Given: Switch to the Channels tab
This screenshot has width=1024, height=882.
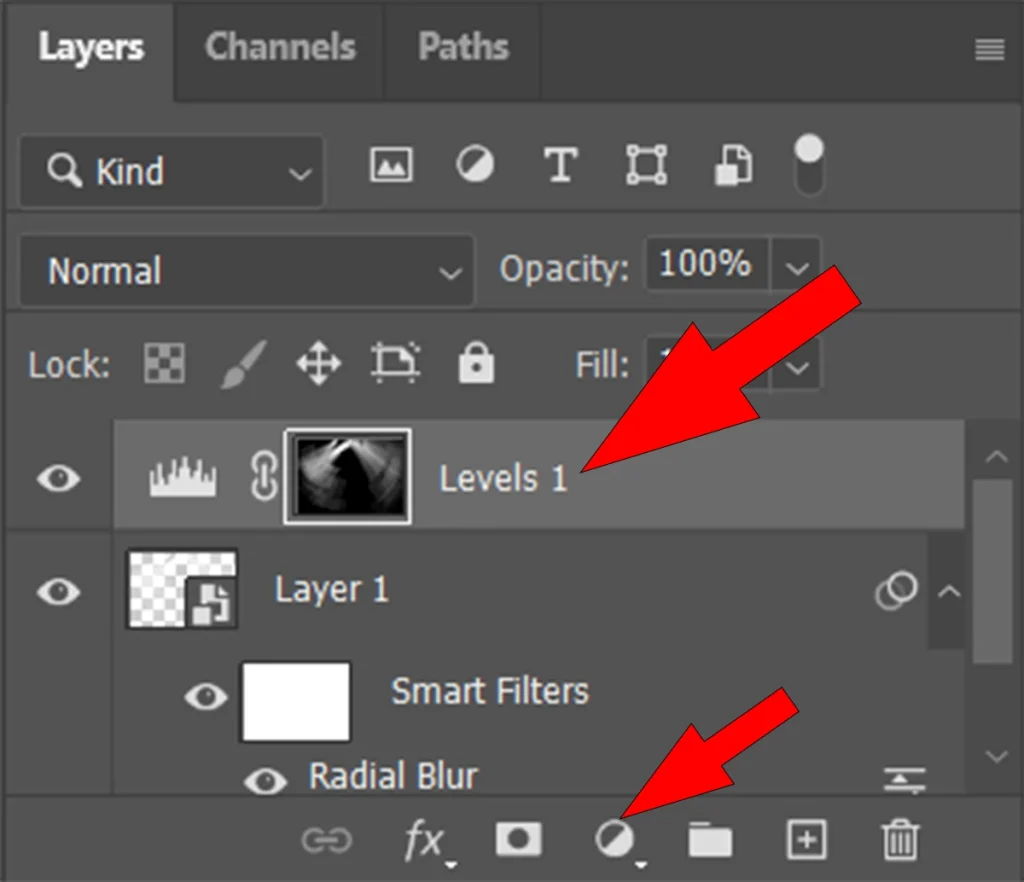Looking at the screenshot, I should tap(280, 47).
